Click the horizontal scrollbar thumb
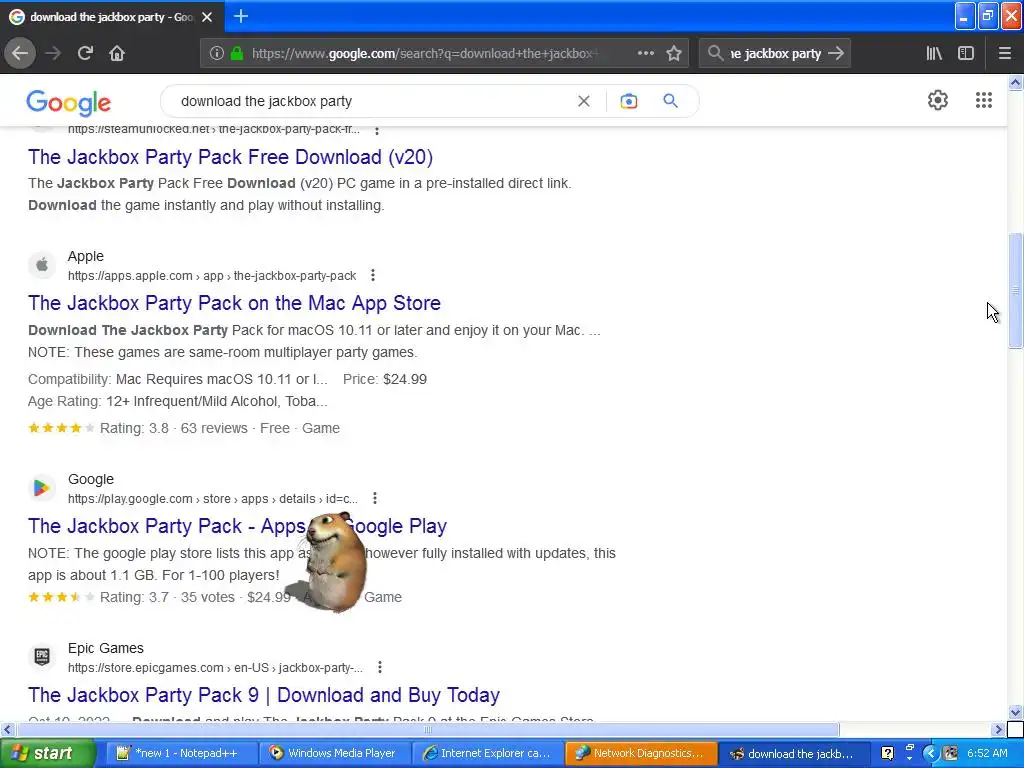The height and width of the screenshot is (768, 1024). (x=428, y=729)
